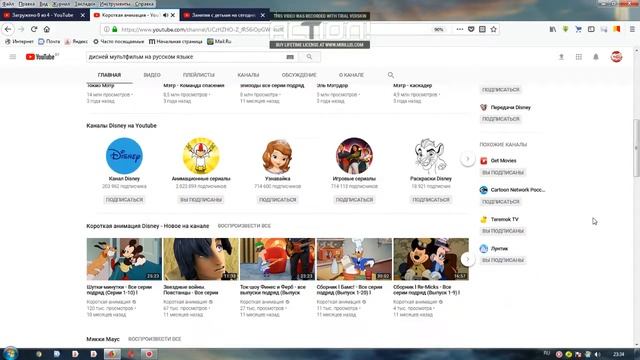The width and height of the screenshot is (640, 360).
Task: Click the browser forward arrow
Action: (x=21, y=29)
